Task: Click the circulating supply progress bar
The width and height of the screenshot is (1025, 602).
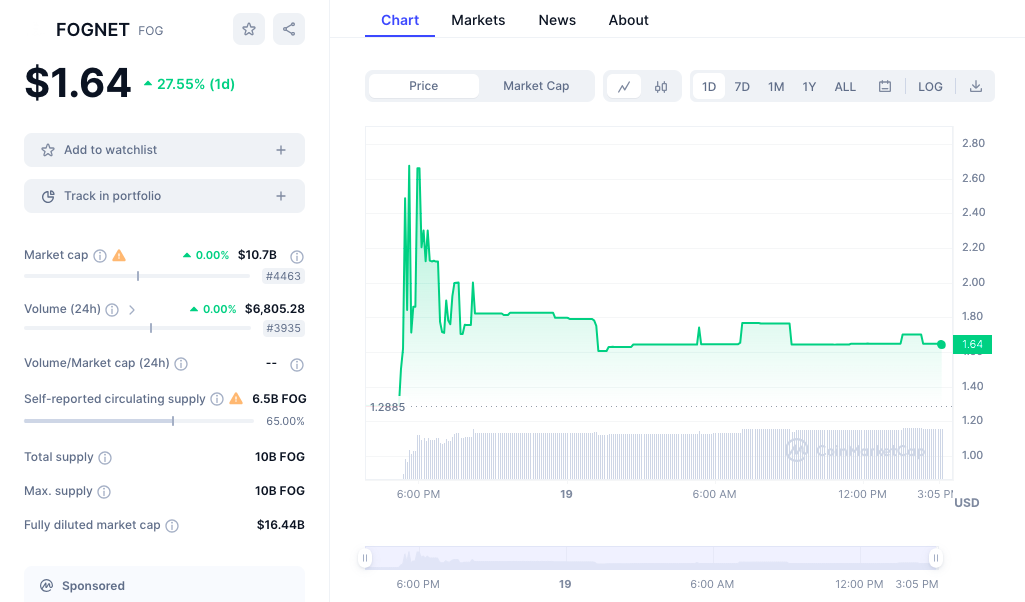Action: tap(138, 421)
